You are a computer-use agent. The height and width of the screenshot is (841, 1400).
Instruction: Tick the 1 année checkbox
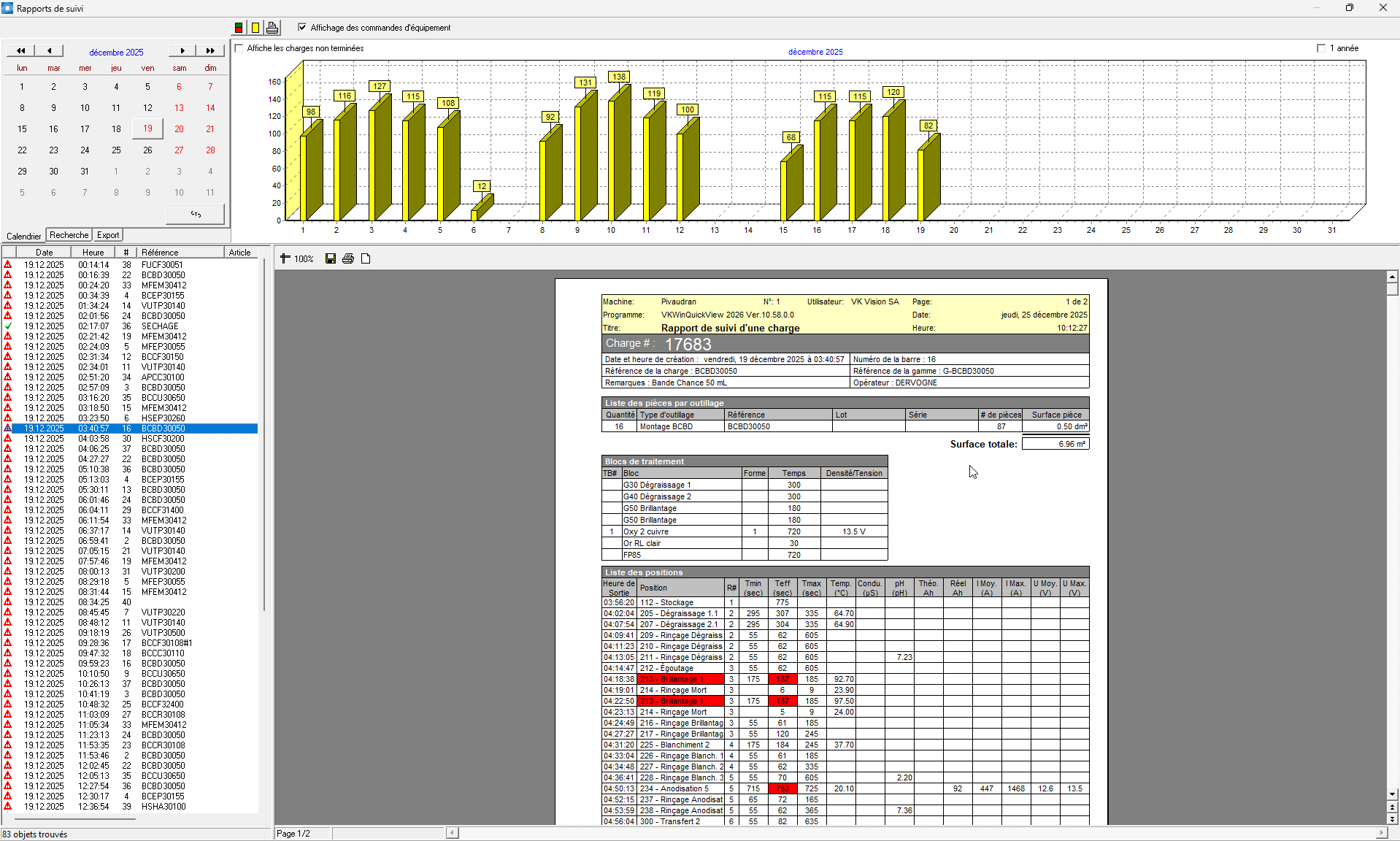1320,48
